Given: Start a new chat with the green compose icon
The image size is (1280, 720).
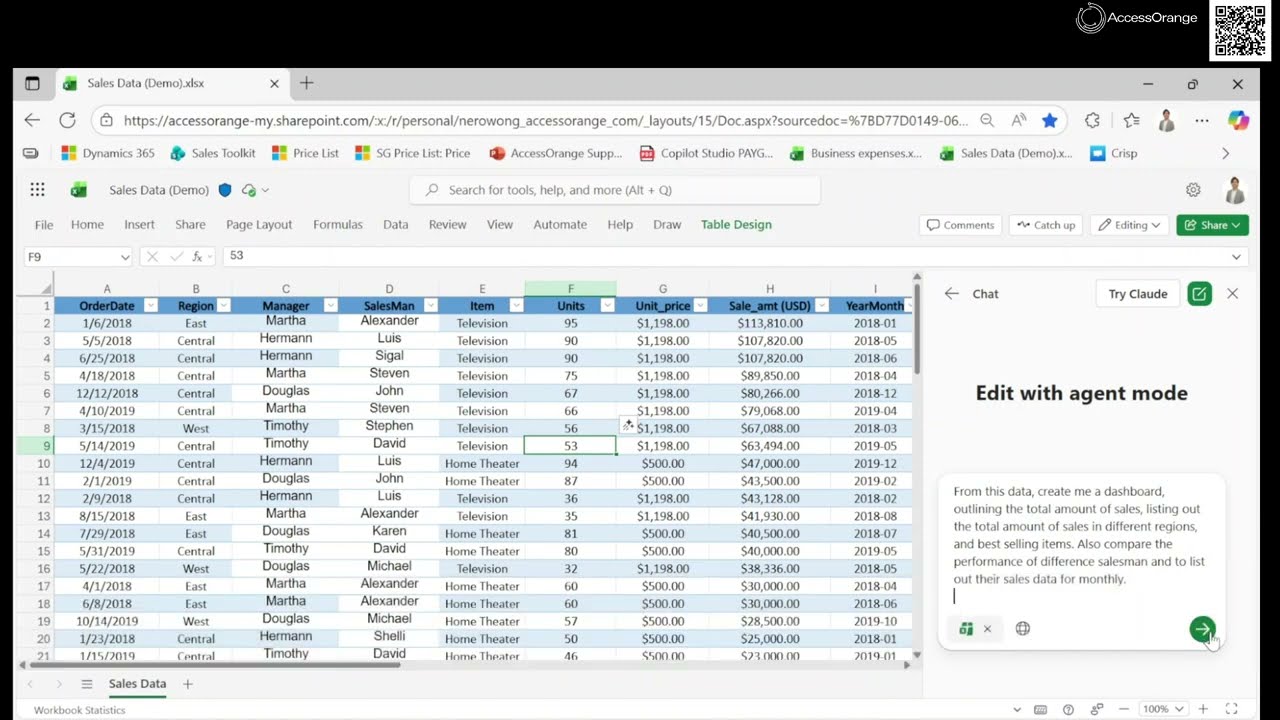Looking at the screenshot, I should (1199, 294).
